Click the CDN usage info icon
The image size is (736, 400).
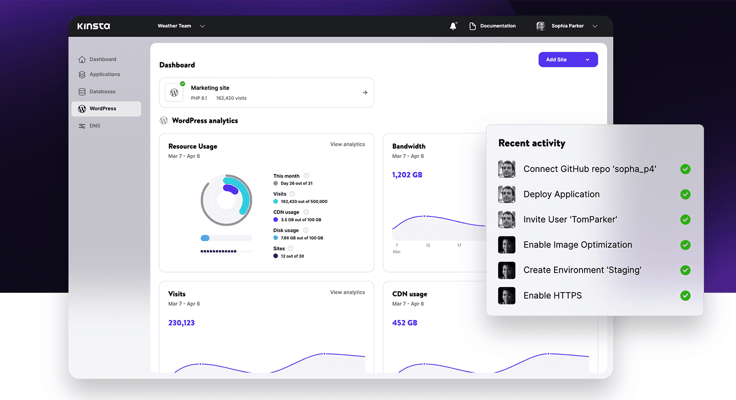(306, 212)
